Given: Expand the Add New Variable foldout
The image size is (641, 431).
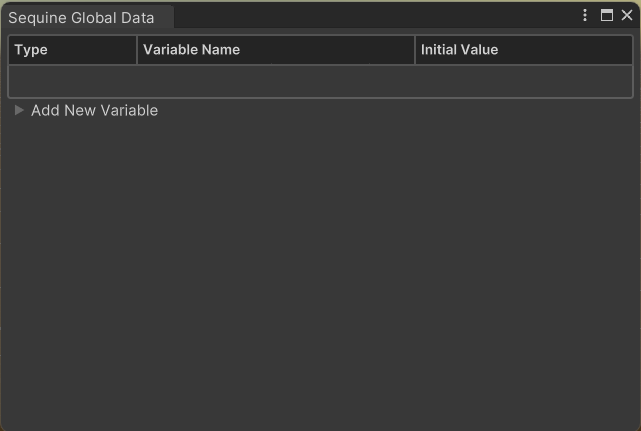Looking at the screenshot, I should (19, 110).
